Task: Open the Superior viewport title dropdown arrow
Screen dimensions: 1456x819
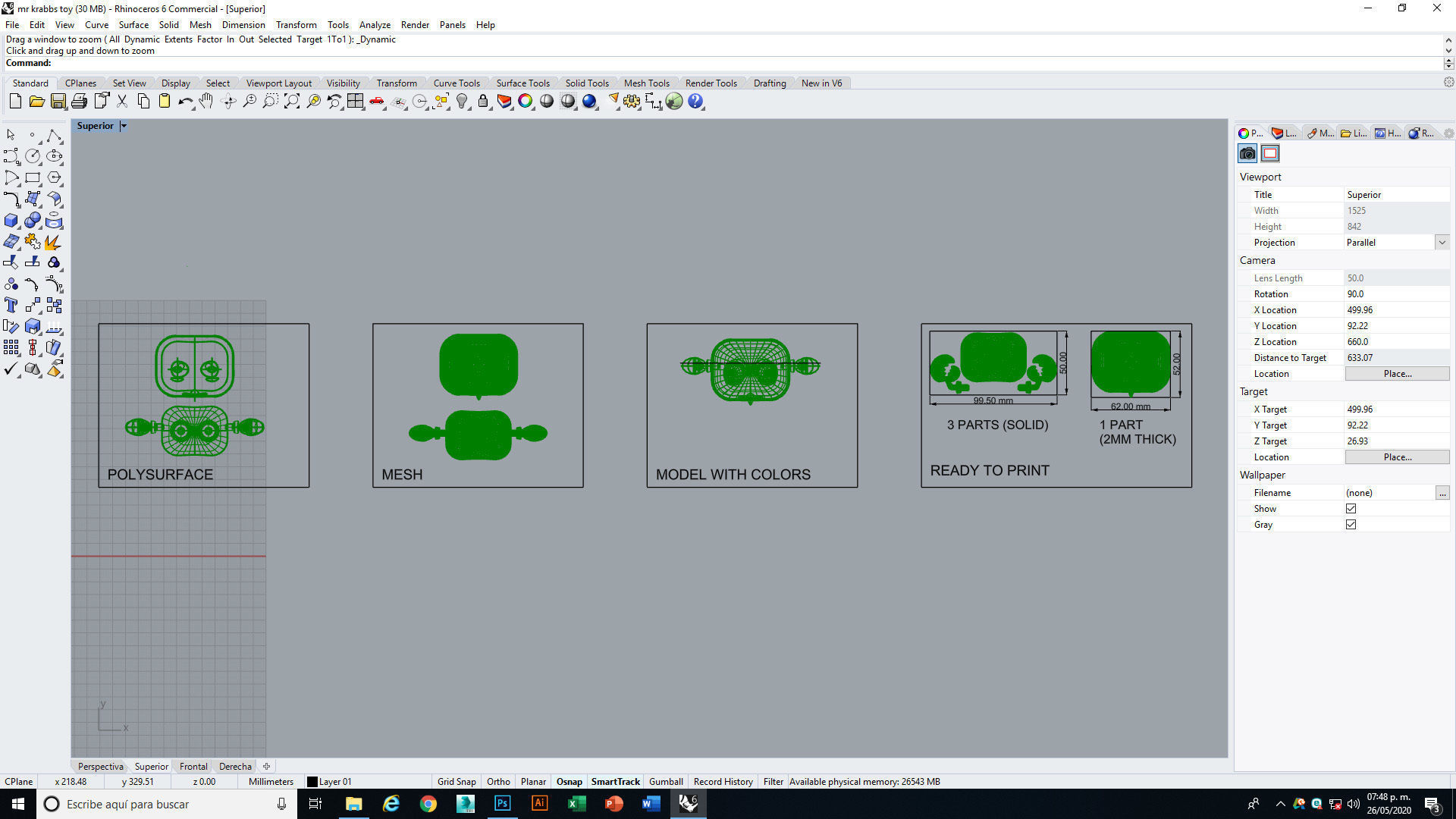Action: (124, 126)
